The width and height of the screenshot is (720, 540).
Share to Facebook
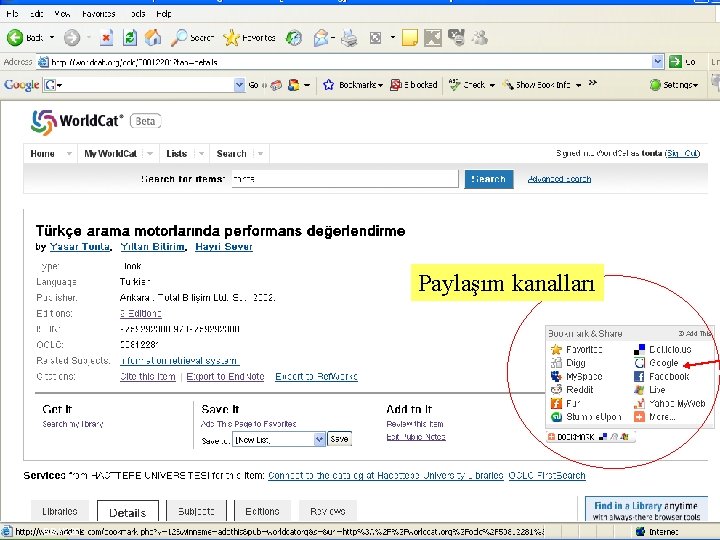662,377
